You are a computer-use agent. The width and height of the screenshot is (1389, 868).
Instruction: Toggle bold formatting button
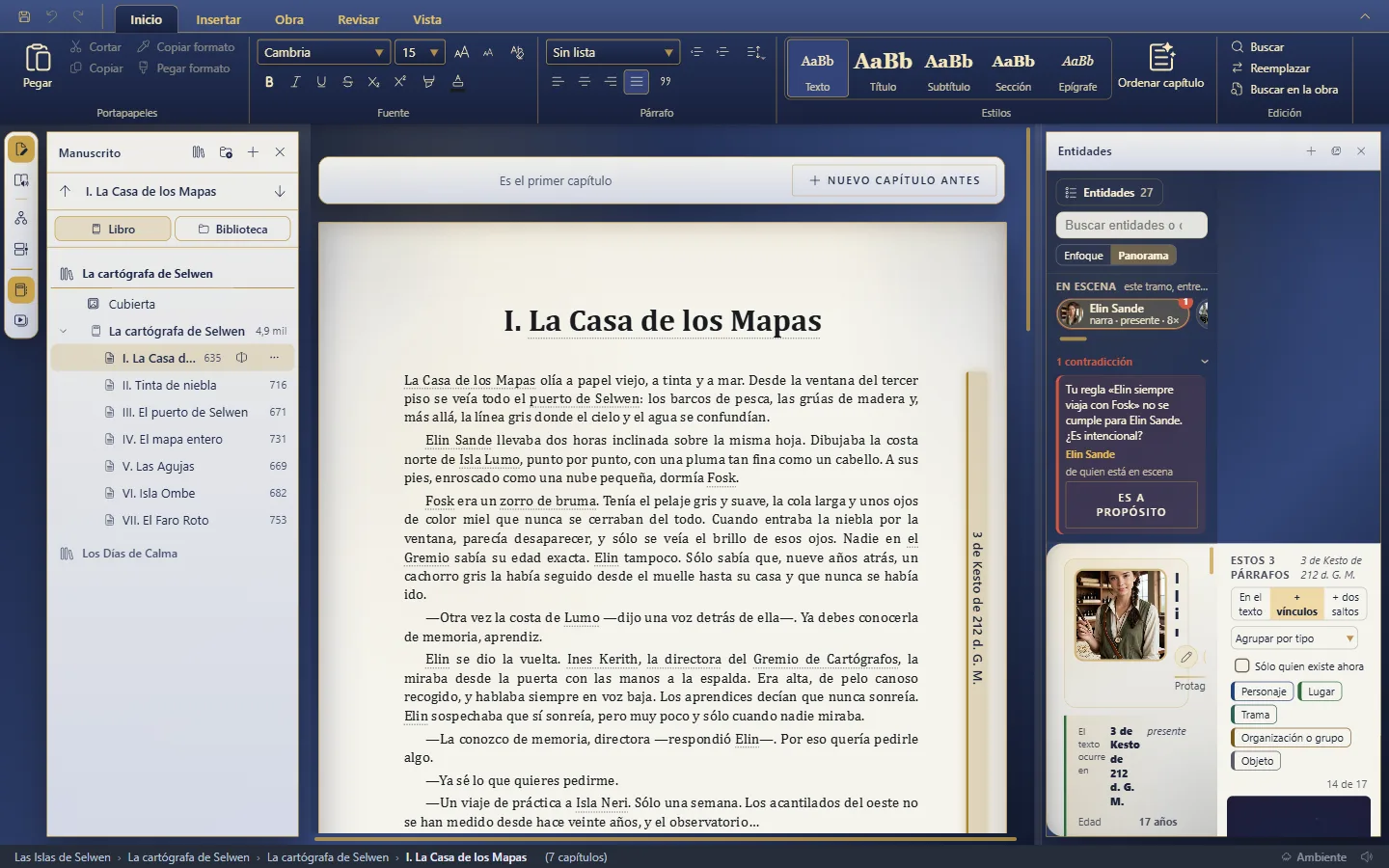[x=269, y=82]
